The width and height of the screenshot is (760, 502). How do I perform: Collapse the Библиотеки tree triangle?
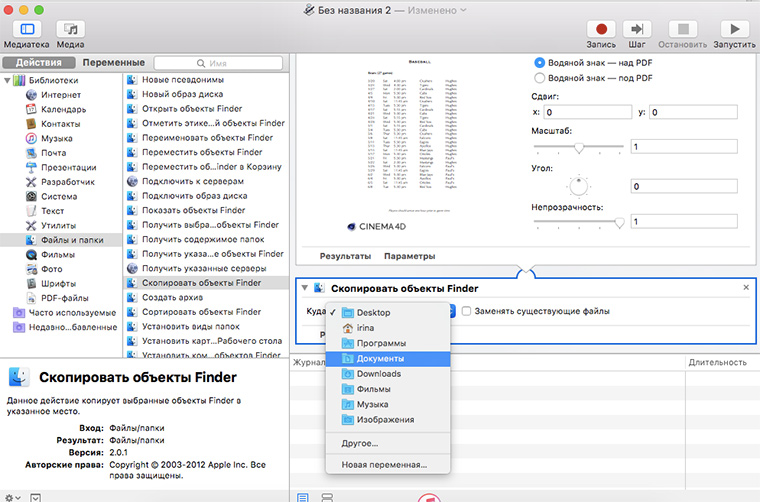7,81
